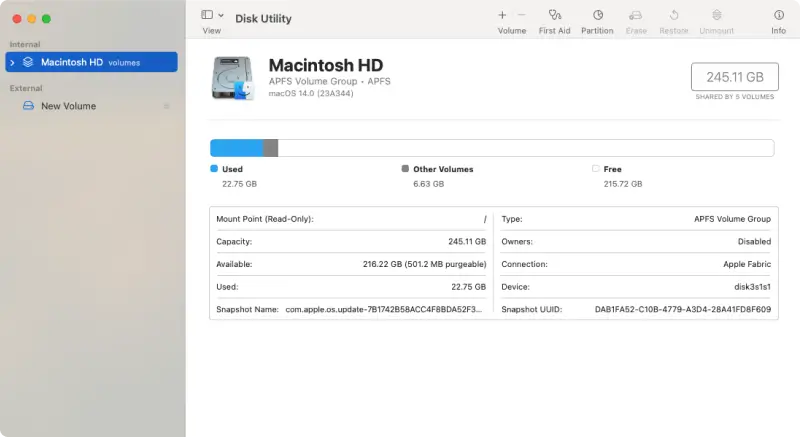Click the Volume toolbar label
The image size is (800, 437).
(x=512, y=31)
